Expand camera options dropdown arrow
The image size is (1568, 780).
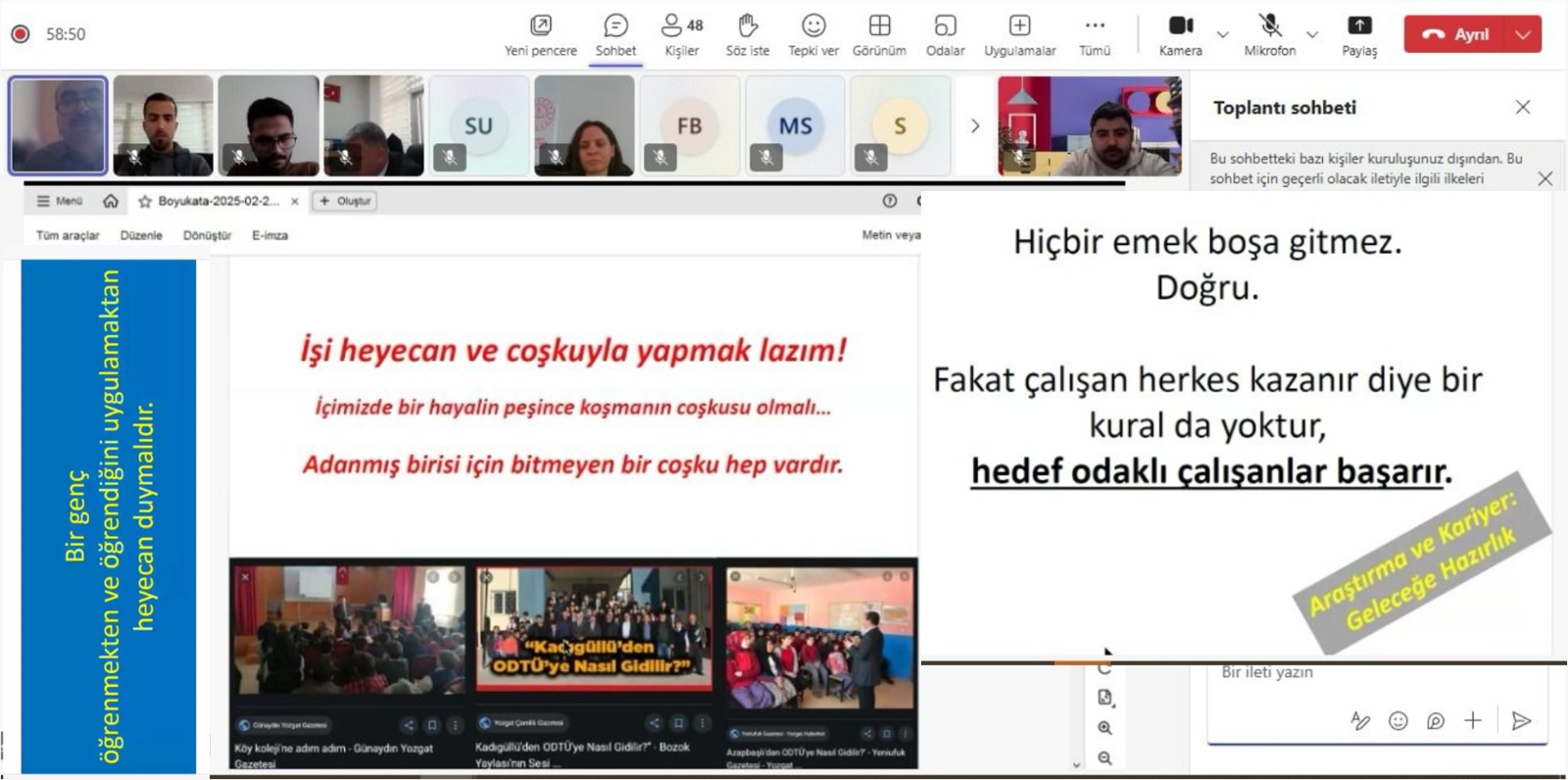(x=1223, y=34)
